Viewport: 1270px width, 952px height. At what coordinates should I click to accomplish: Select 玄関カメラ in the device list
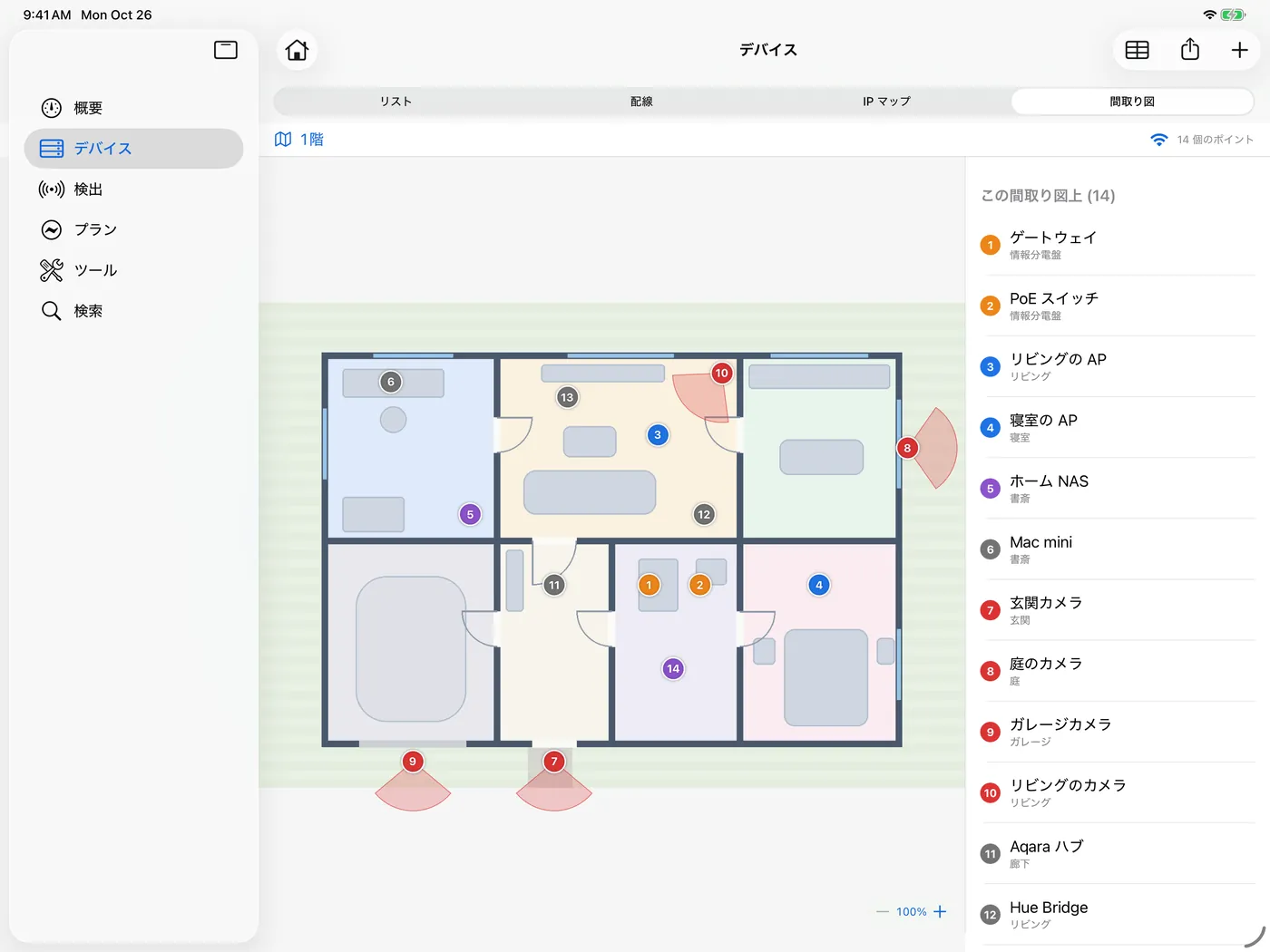pyautogui.click(x=1118, y=610)
